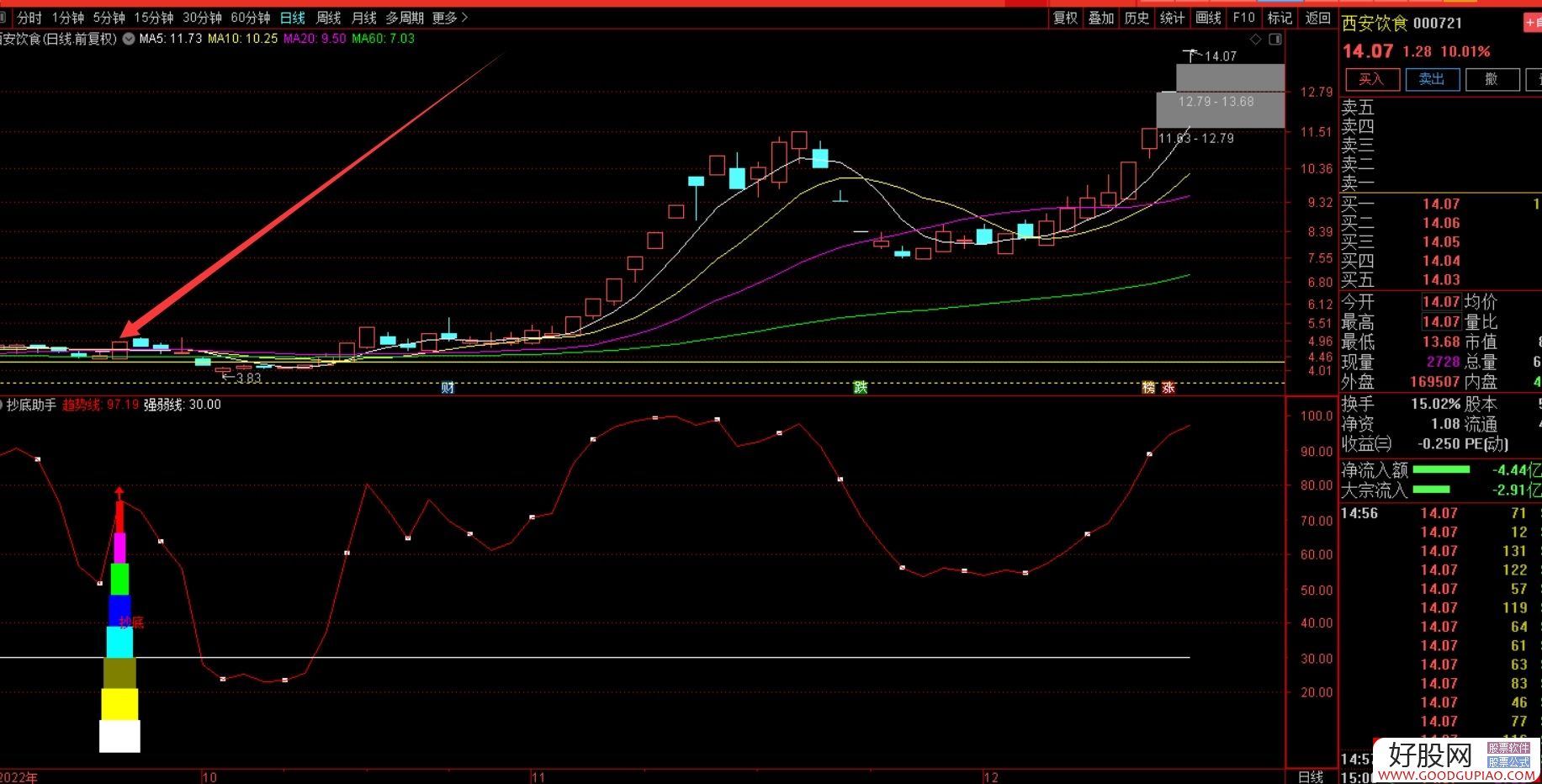Click the 跌 event marker on timeline
The width and height of the screenshot is (1542, 784).
pos(860,387)
